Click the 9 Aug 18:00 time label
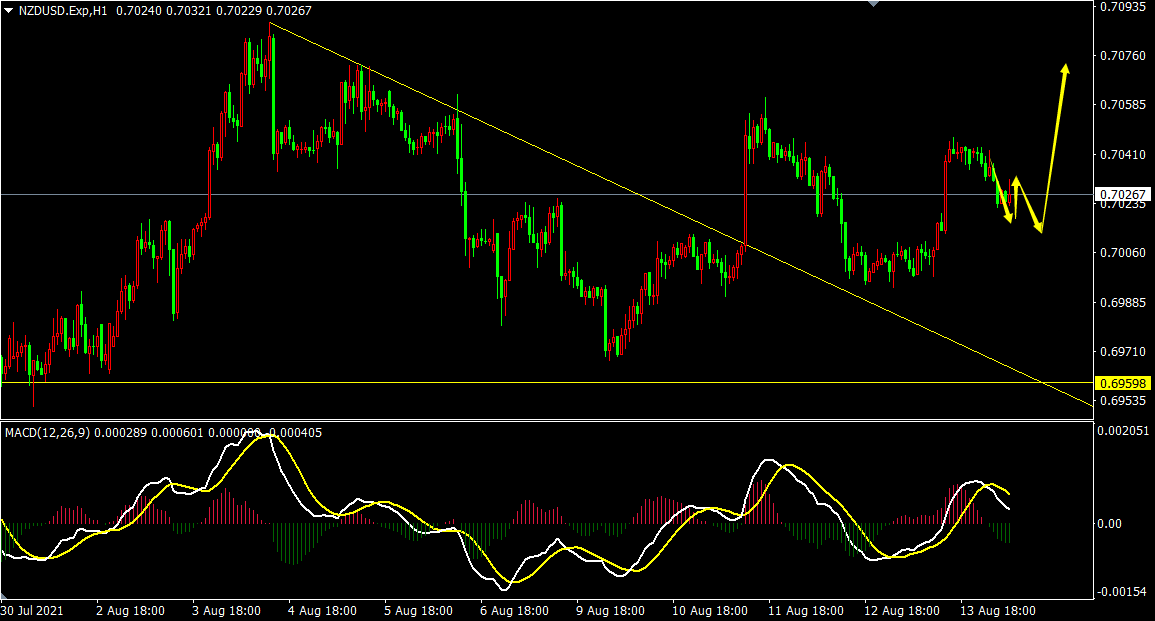1155x621 pixels. (x=609, y=609)
